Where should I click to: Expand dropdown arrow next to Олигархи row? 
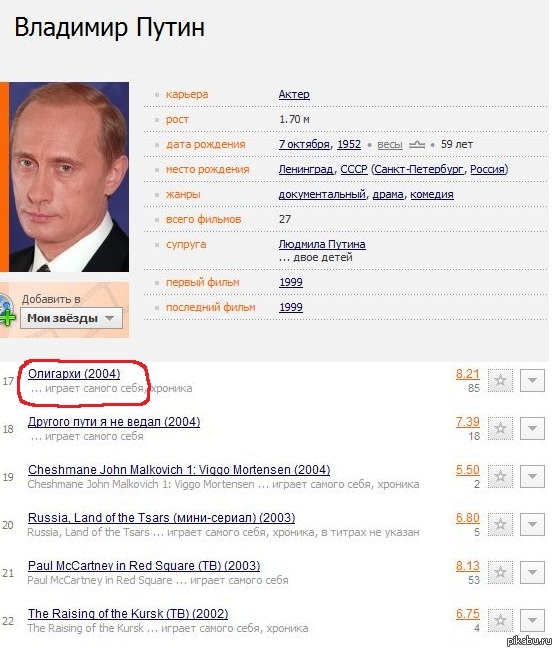[x=532, y=380]
